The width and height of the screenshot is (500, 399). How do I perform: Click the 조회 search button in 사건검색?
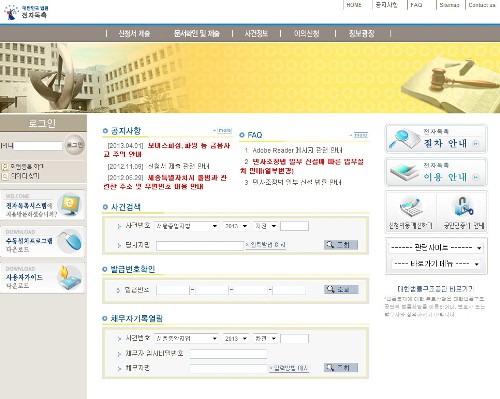[x=341, y=245]
